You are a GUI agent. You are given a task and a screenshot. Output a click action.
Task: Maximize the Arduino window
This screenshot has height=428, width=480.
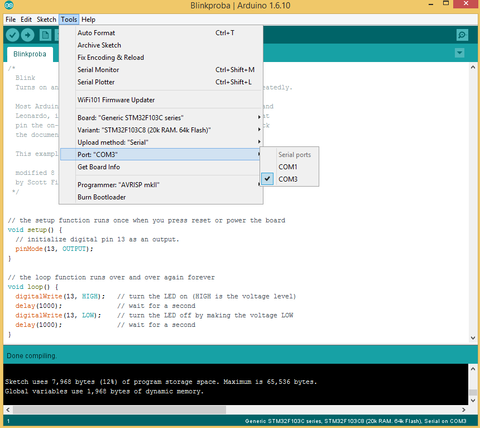[446, 4]
